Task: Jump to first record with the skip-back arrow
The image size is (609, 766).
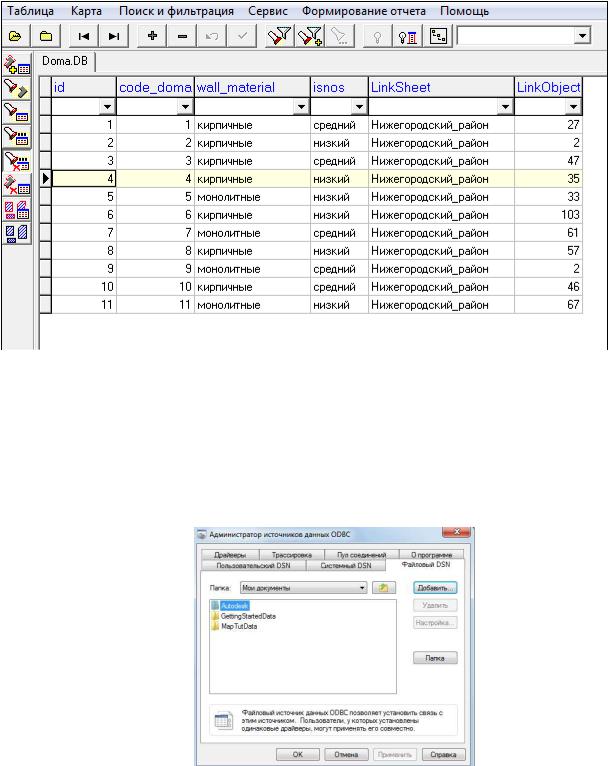Action: pyautogui.click(x=84, y=36)
